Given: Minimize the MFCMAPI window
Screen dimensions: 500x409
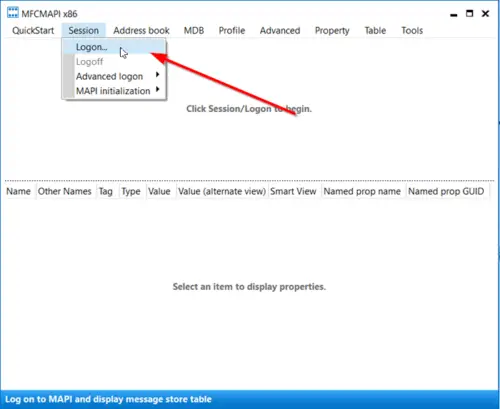Looking at the screenshot, I should click(454, 14).
